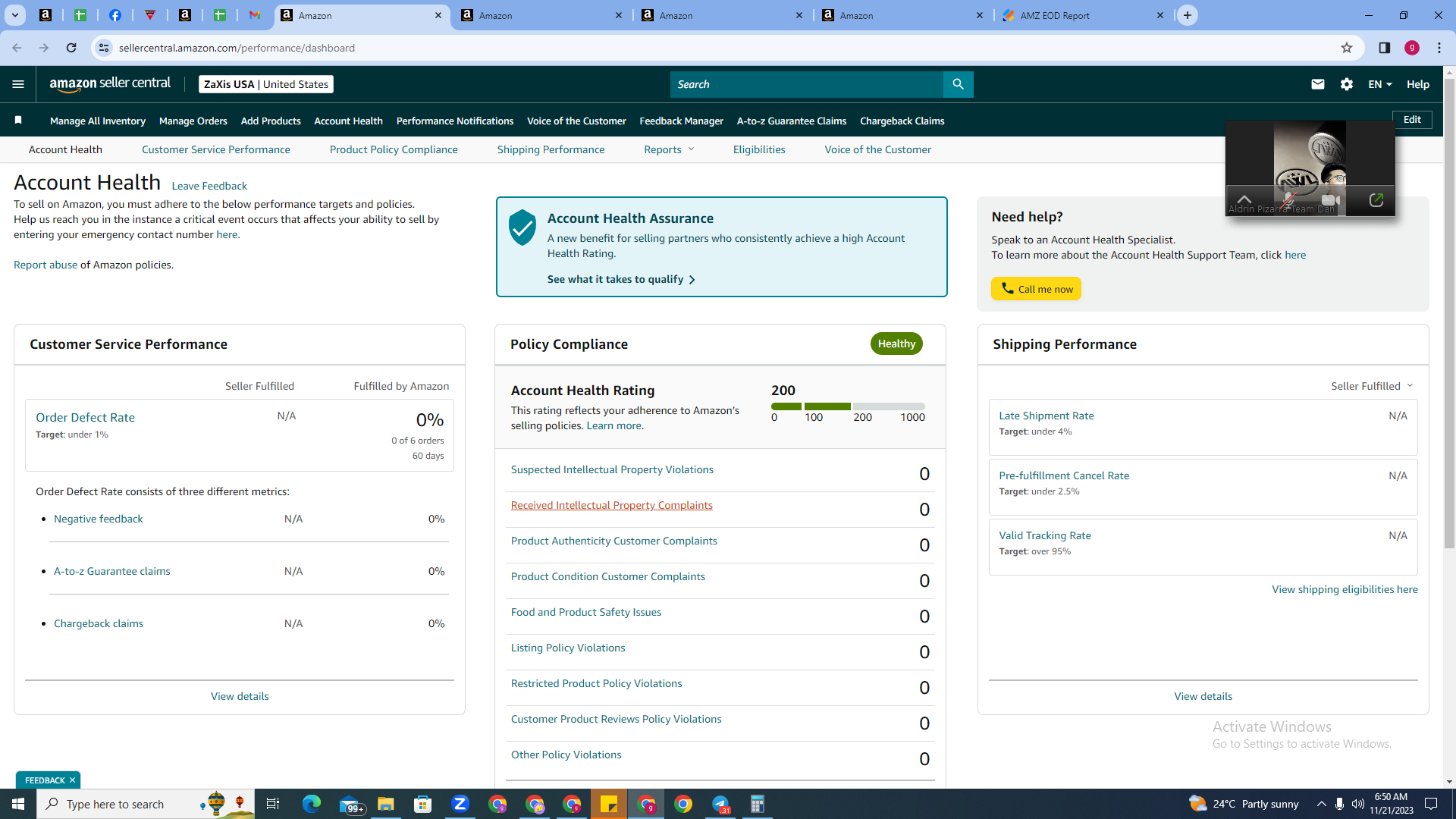Open the settings gear icon
Image resolution: width=1456 pixels, height=819 pixels.
coord(1347,84)
